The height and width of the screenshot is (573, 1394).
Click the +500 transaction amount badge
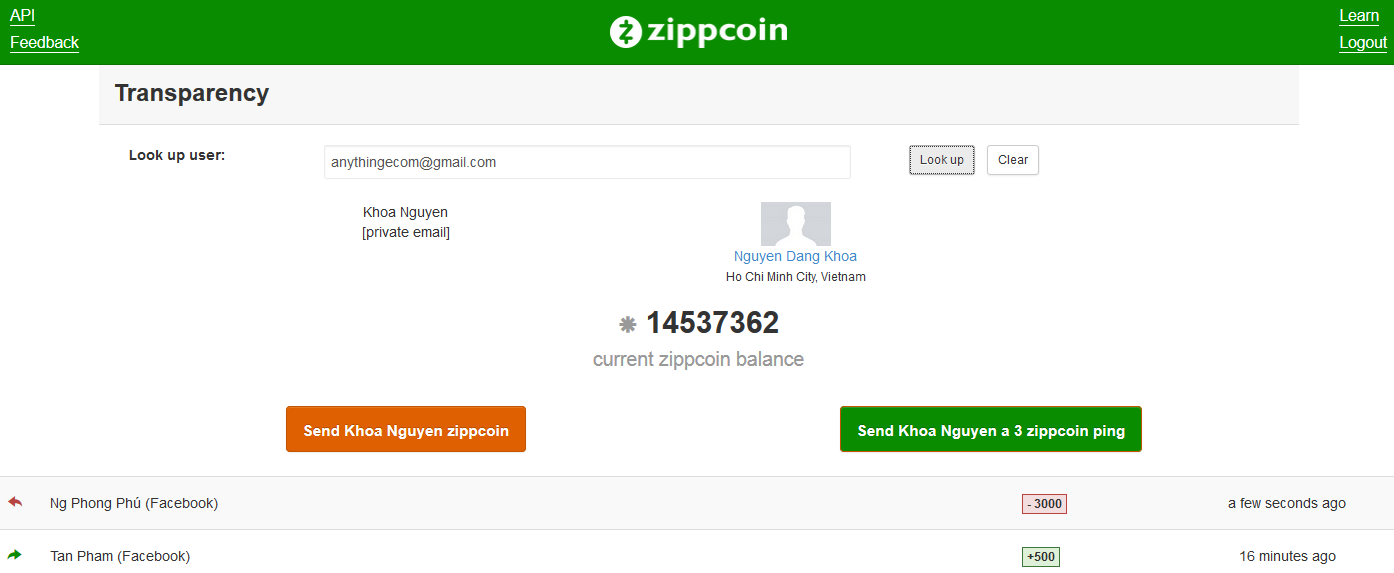point(1040,557)
